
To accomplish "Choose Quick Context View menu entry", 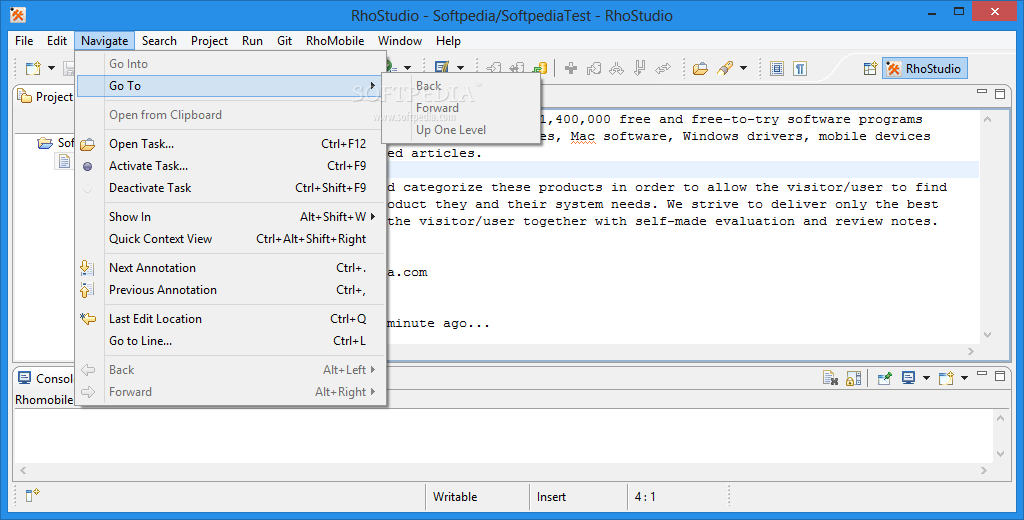I will (x=231, y=239).
